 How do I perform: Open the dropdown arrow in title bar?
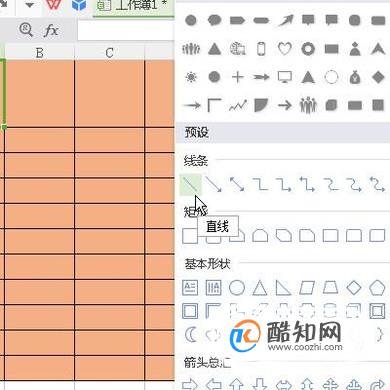30,5
